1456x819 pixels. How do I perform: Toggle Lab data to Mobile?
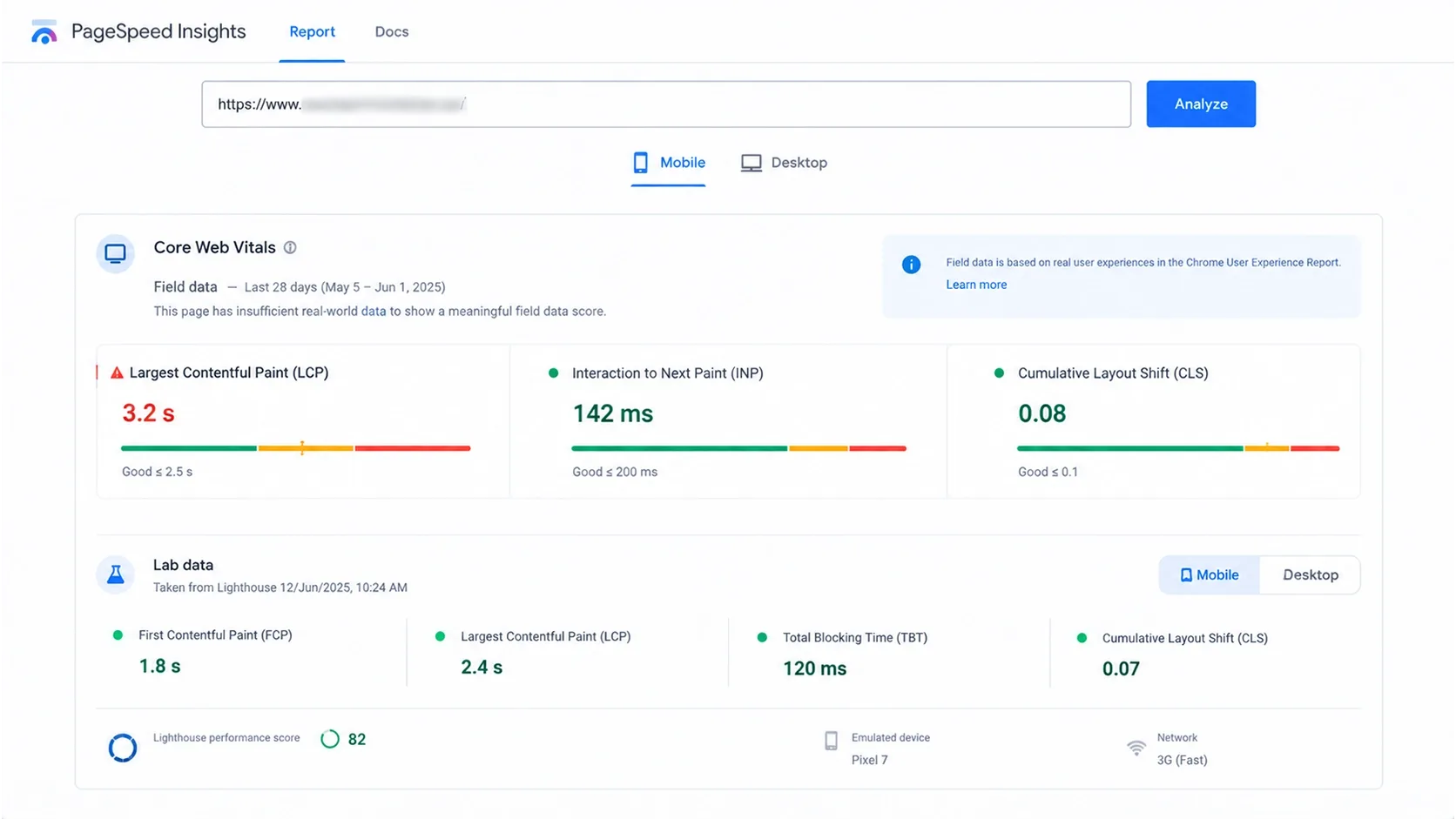[1209, 575]
